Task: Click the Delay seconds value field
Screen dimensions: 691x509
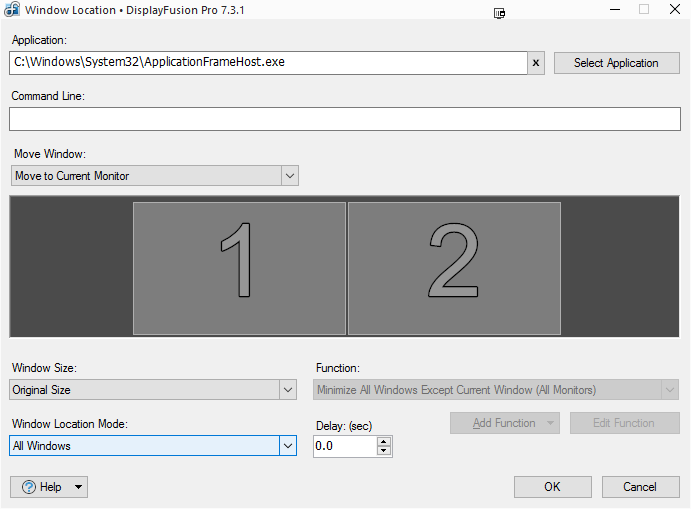Action: 344,447
